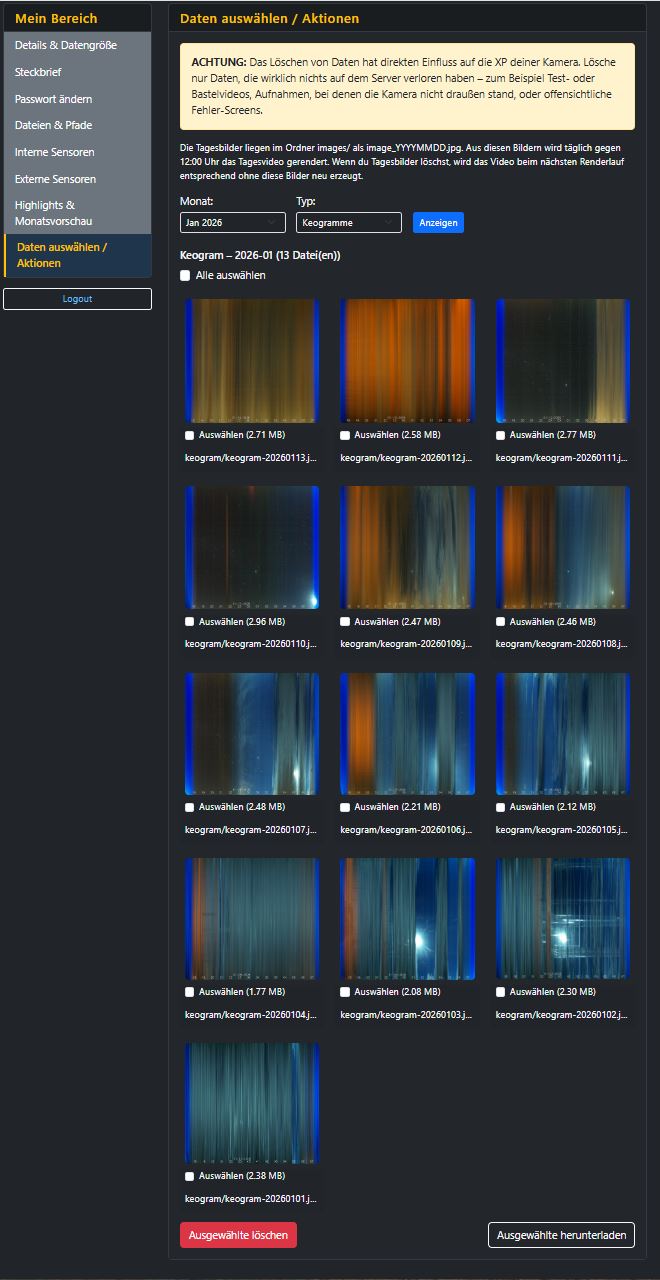This screenshot has height=1280, width=660.
Task: Click the Ausgewählte herunterladen button
Action: click(x=561, y=1235)
